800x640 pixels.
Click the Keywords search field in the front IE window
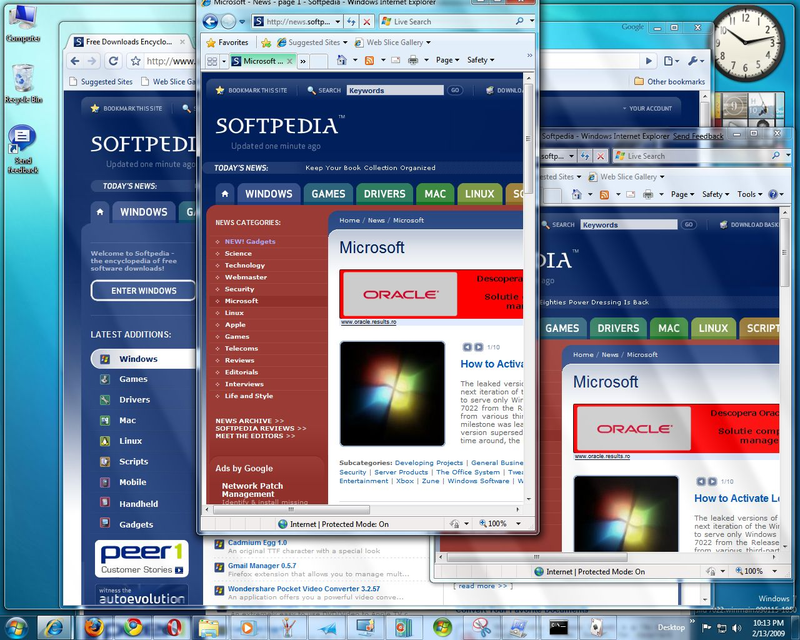click(x=395, y=90)
